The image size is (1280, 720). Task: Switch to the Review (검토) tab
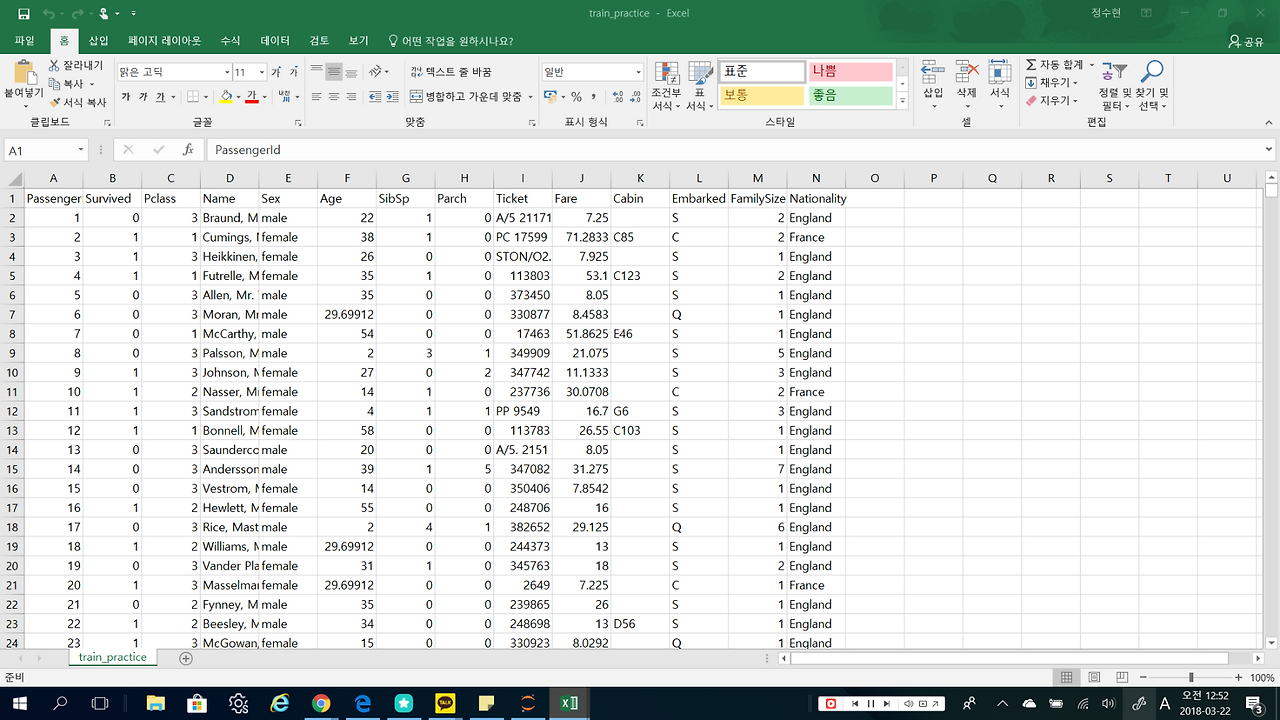[x=319, y=41]
